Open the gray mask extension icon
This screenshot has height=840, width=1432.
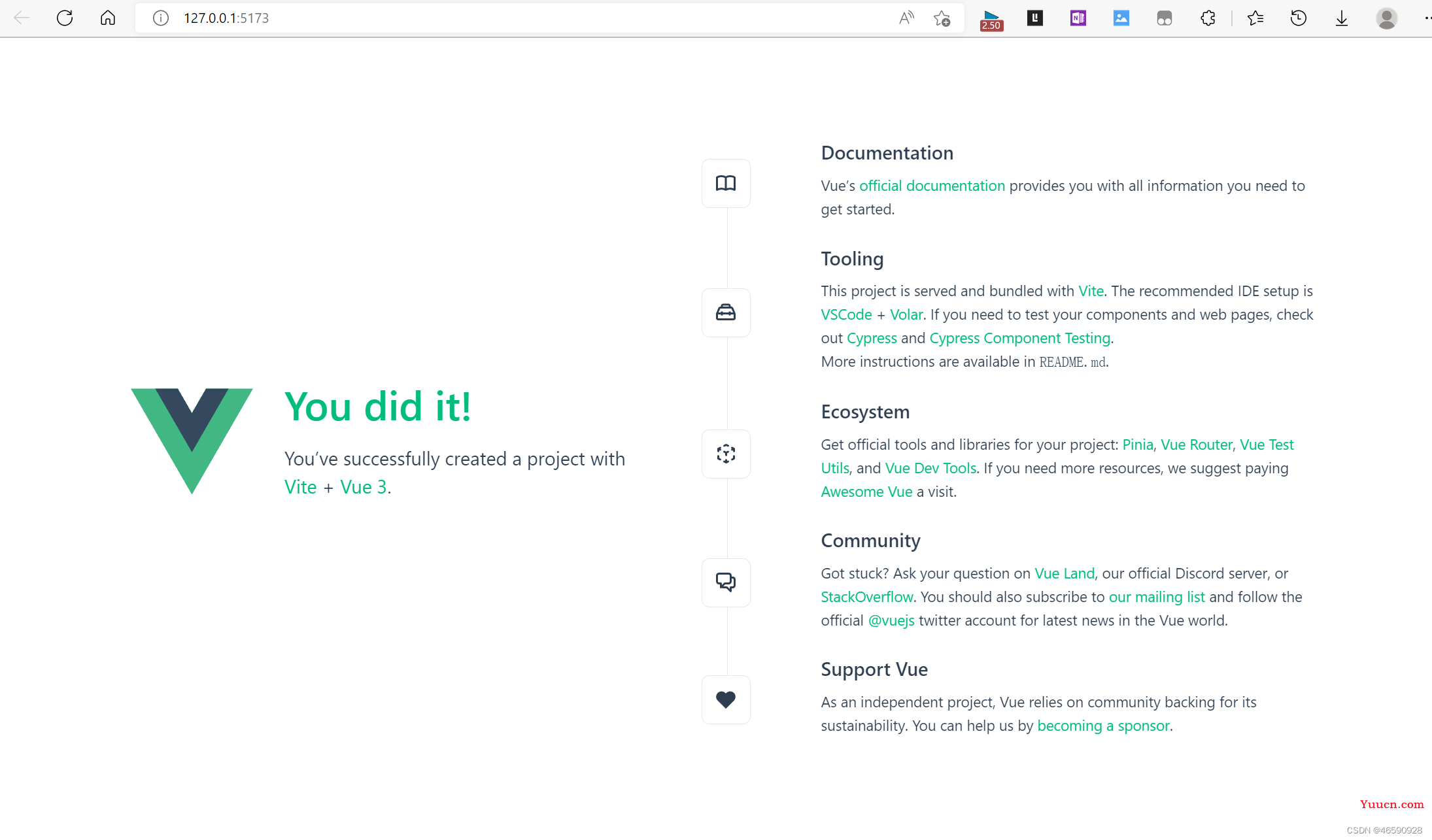point(1165,18)
